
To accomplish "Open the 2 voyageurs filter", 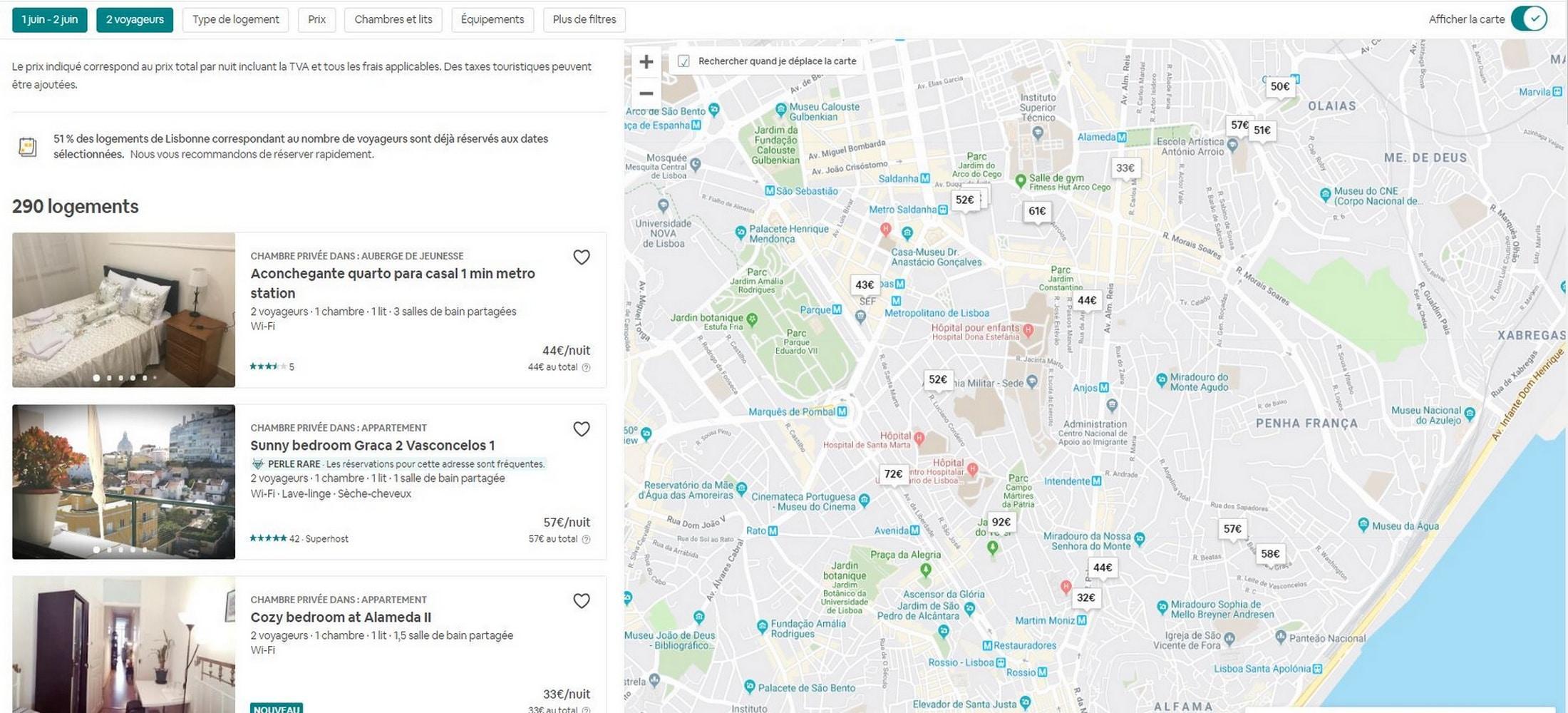I will click(x=135, y=20).
